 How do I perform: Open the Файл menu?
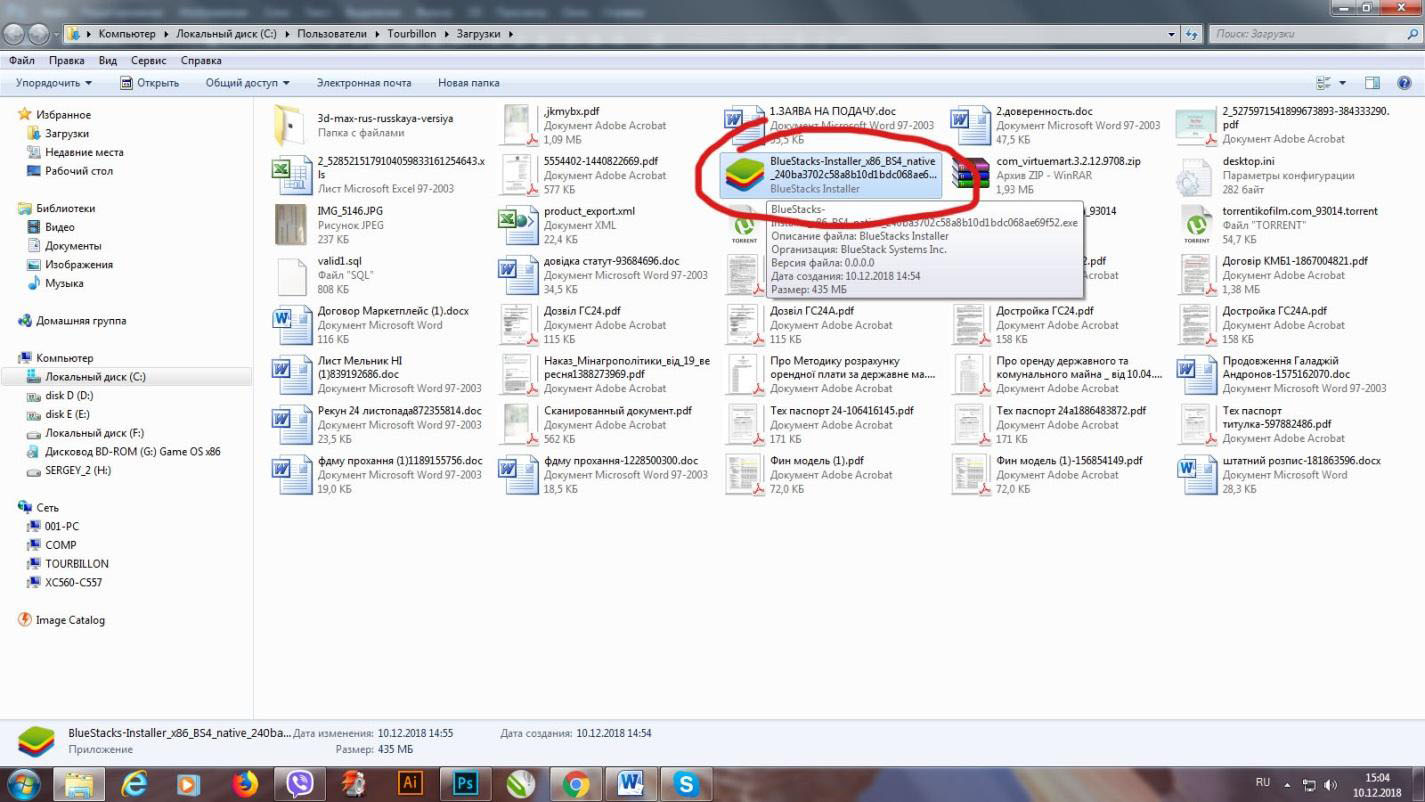tap(21, 61)
